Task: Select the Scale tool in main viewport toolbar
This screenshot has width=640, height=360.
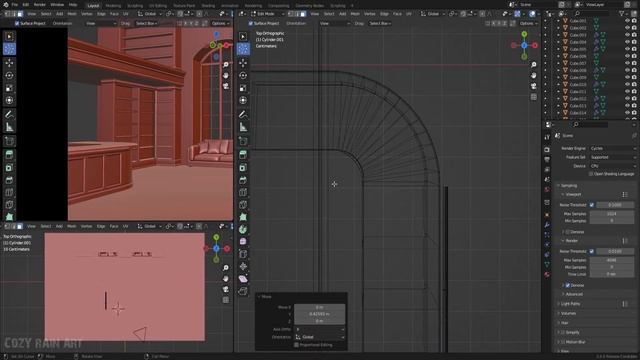Action: [243, 88]
